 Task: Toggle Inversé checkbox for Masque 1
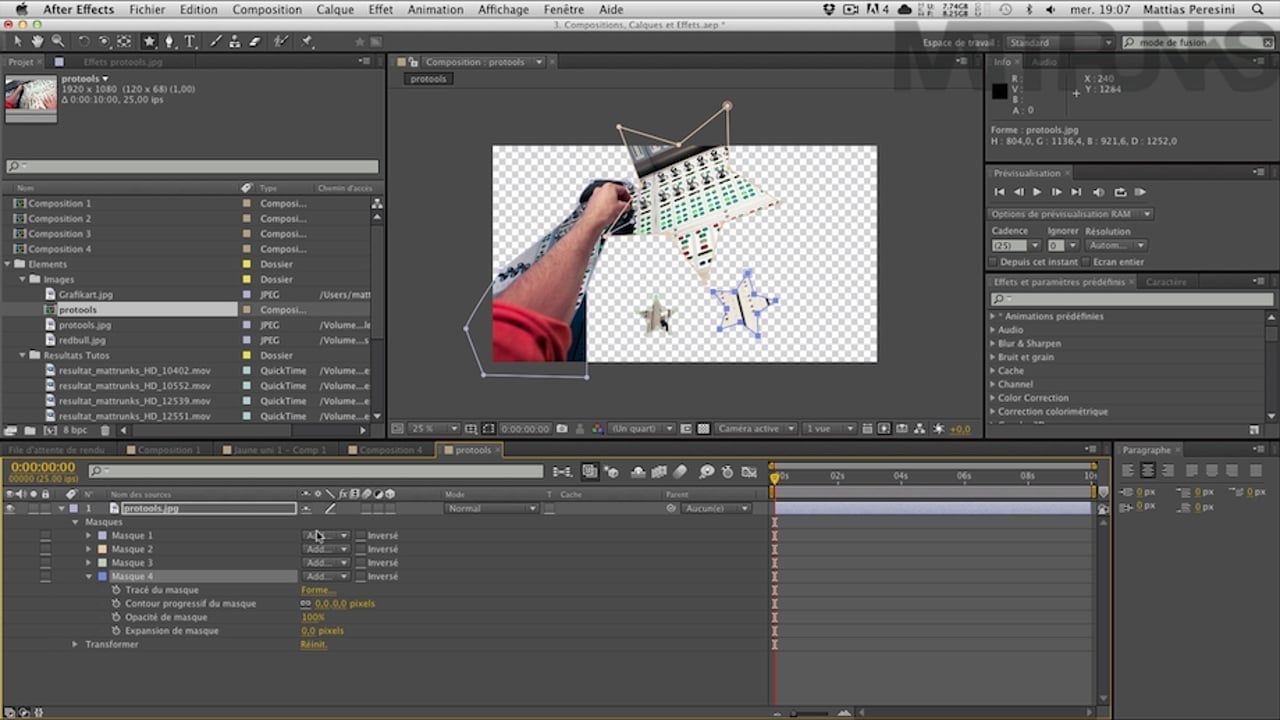coord(361,536)
